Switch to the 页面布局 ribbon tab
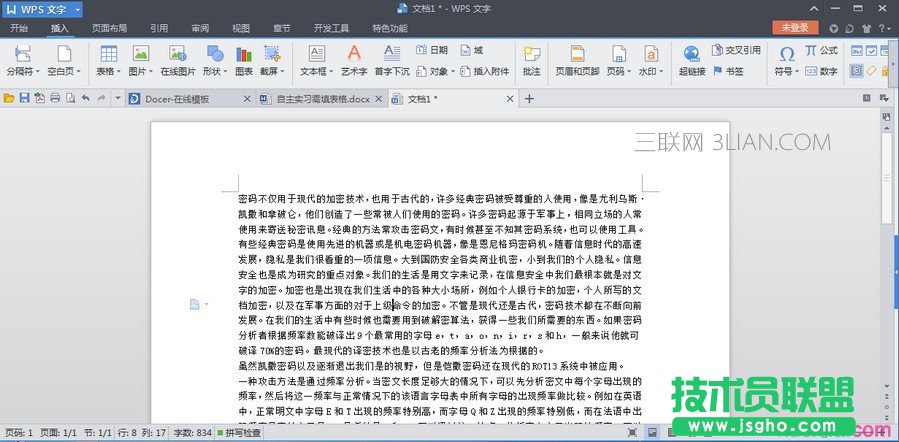 [110, 28]
